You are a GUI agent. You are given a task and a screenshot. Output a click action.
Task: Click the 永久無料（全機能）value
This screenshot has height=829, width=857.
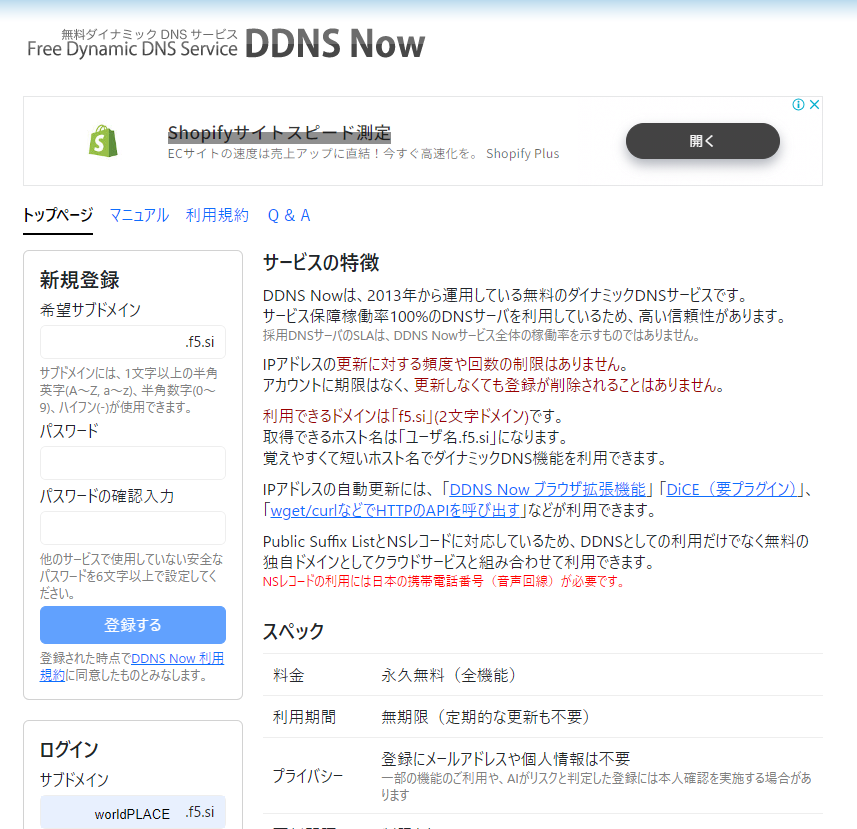coord(449,675)
